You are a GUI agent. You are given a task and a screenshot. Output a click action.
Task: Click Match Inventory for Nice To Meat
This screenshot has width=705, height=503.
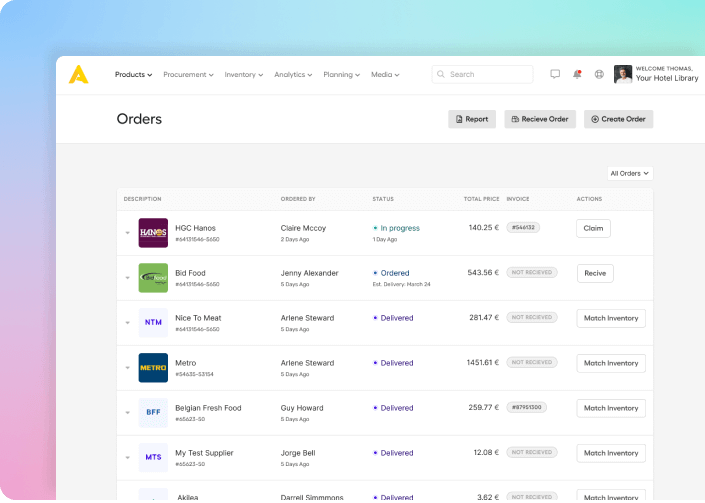611,318
